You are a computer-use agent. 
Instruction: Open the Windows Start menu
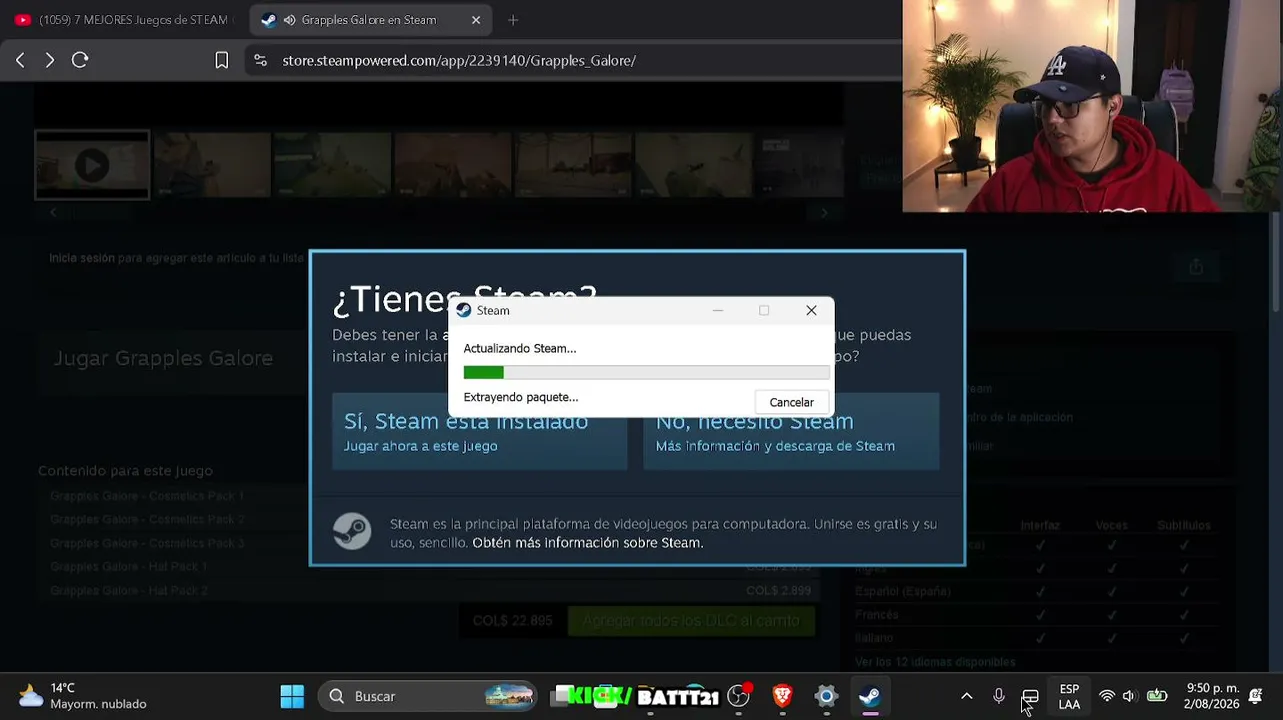(x=292, y=696)
